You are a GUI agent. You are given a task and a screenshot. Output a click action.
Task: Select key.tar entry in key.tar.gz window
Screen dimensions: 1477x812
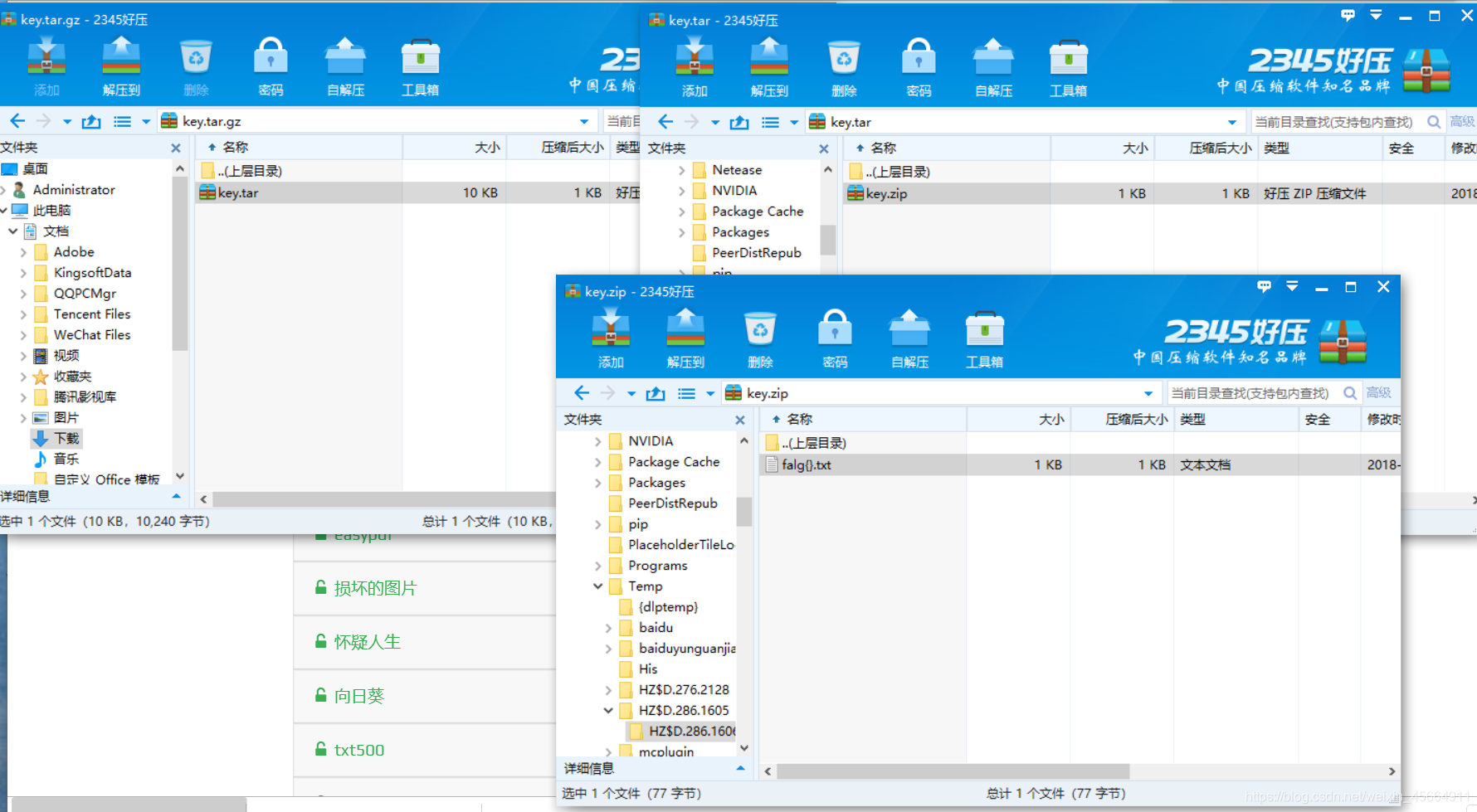[417, 193]
